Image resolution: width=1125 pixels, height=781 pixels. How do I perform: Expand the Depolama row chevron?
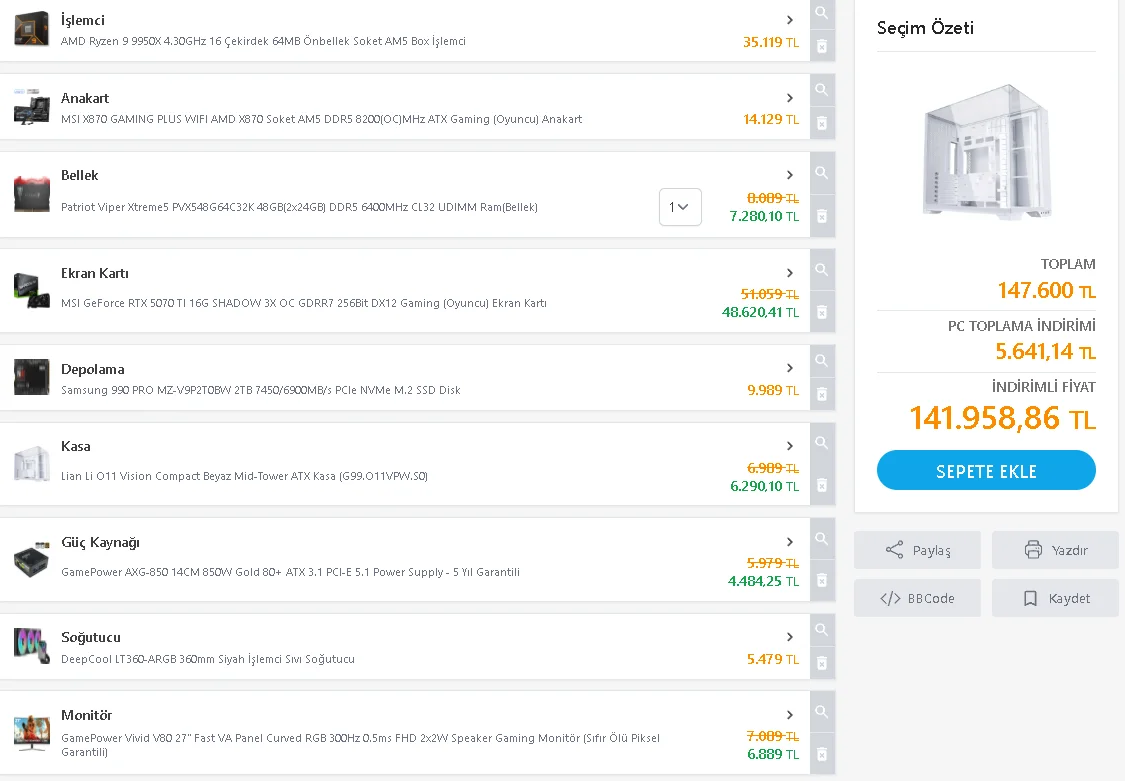tap(790, 368)
